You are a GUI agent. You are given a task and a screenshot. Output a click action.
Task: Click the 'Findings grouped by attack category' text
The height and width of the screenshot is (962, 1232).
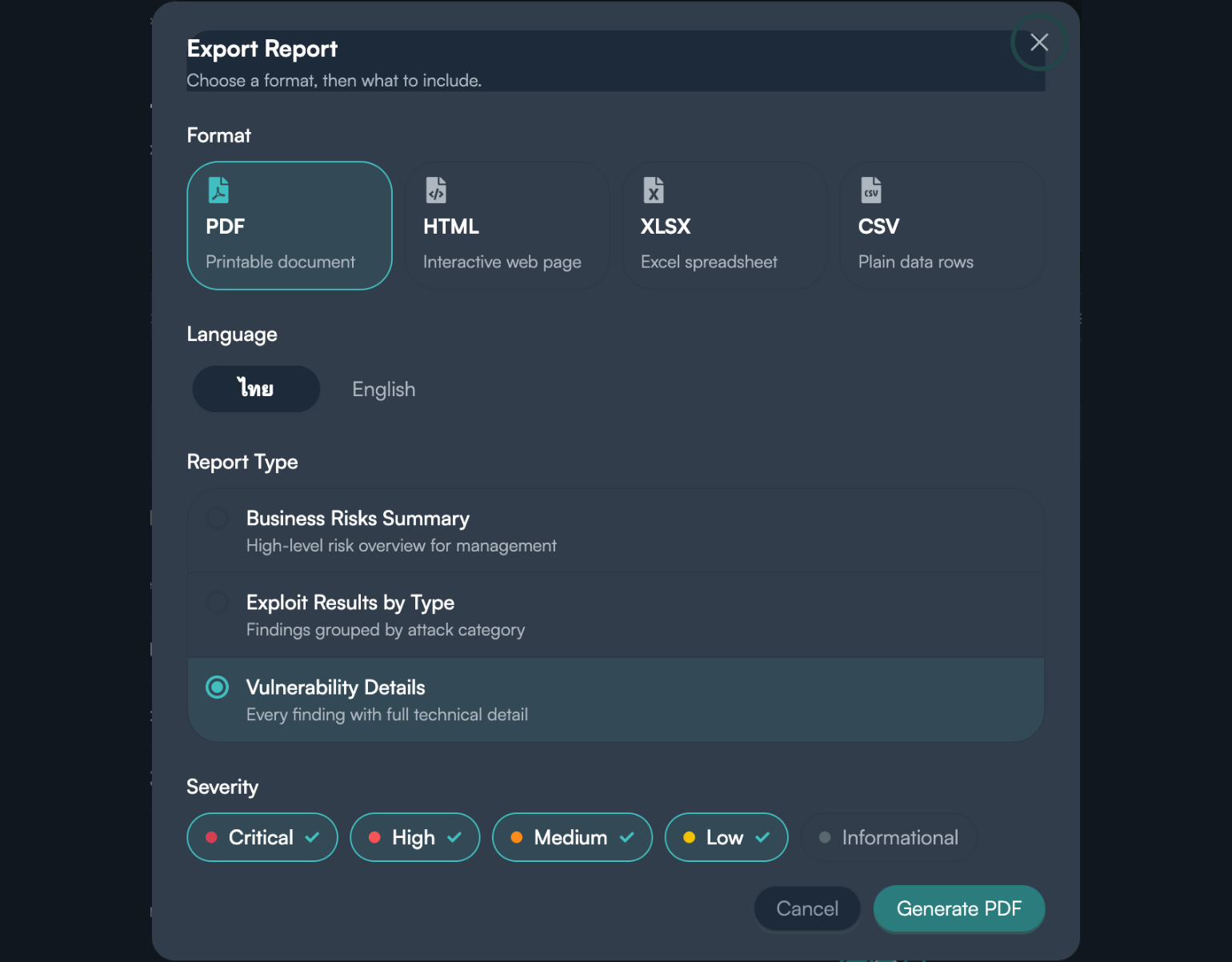coord(386,630)
